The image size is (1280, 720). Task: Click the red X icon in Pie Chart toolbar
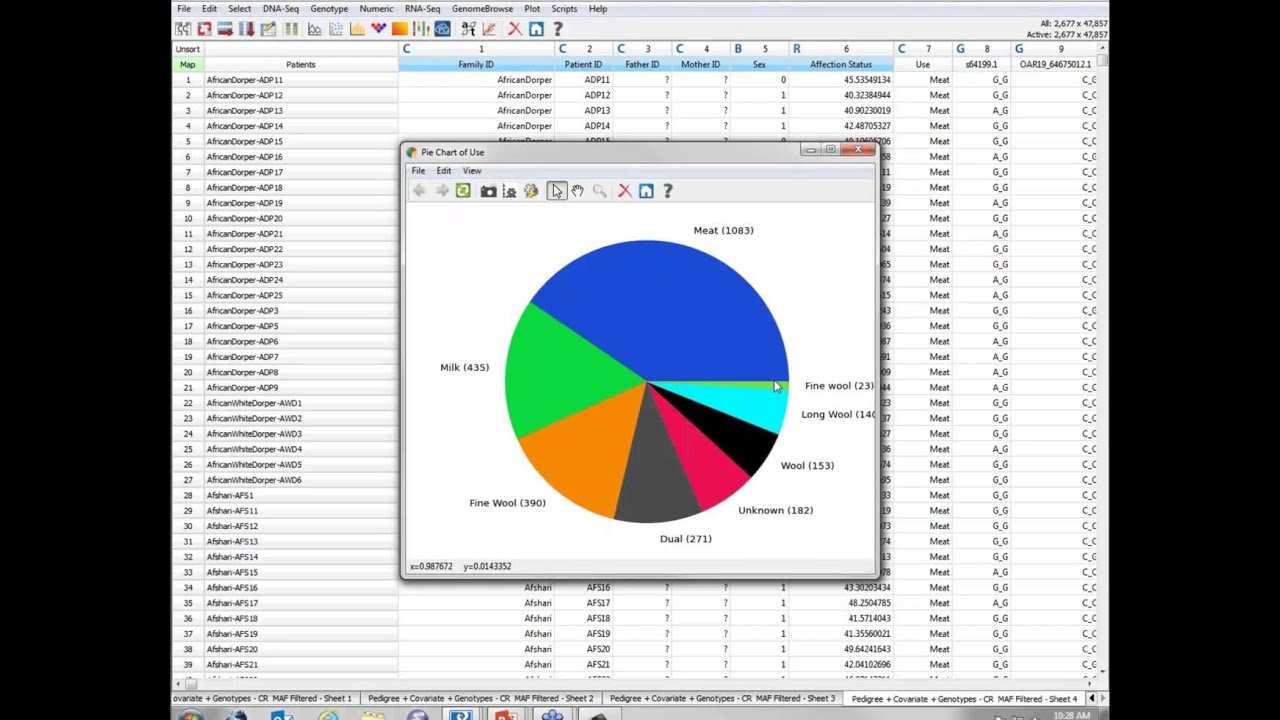tap(624, 191)
